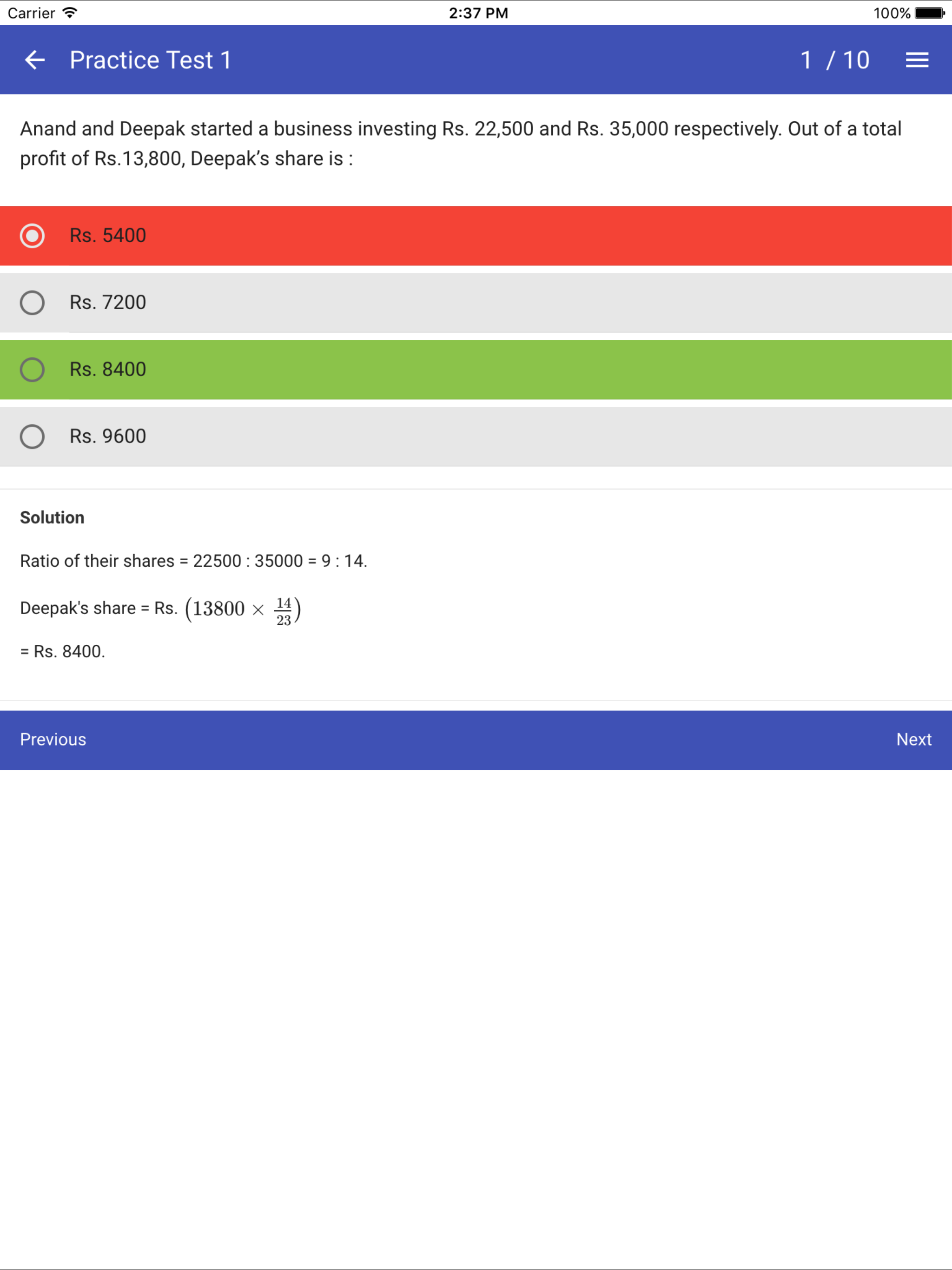Viewport: 952px width, 1270px height.
Task: Tap the question text about Anand and Deepak
Action: point(461,144)
